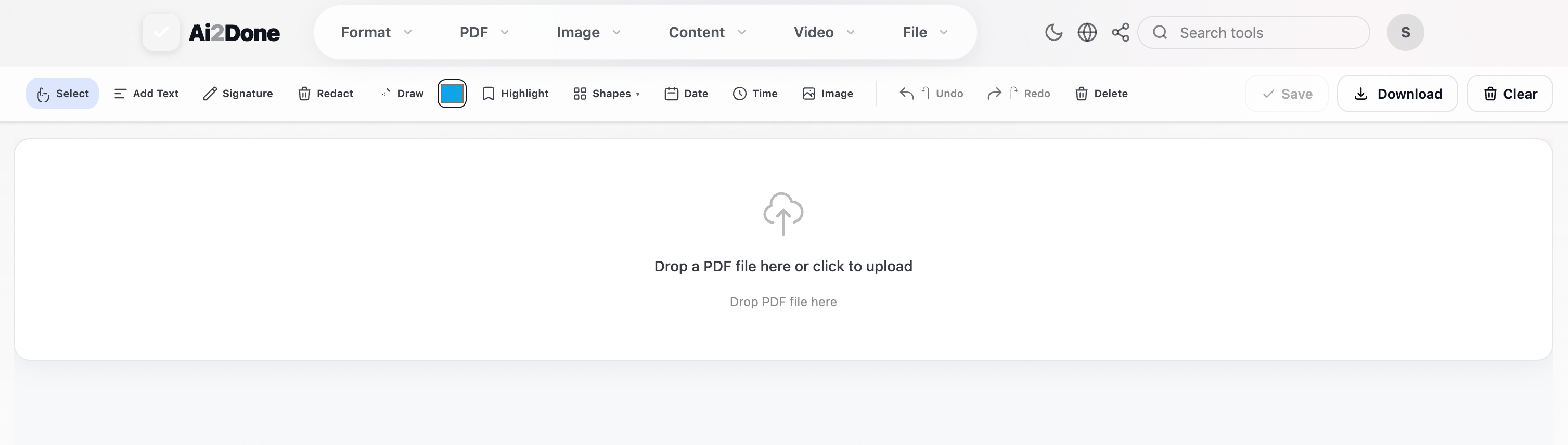This screenshot has width=1568, height=445.
Task: Open the blue color swatch picker
Action: click(452, 94)
